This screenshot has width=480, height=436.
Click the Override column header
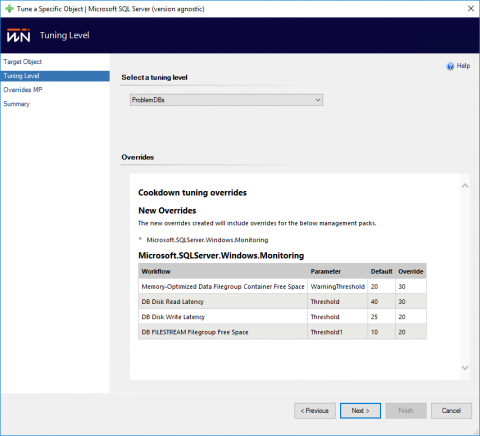click(x=411, y=271)
